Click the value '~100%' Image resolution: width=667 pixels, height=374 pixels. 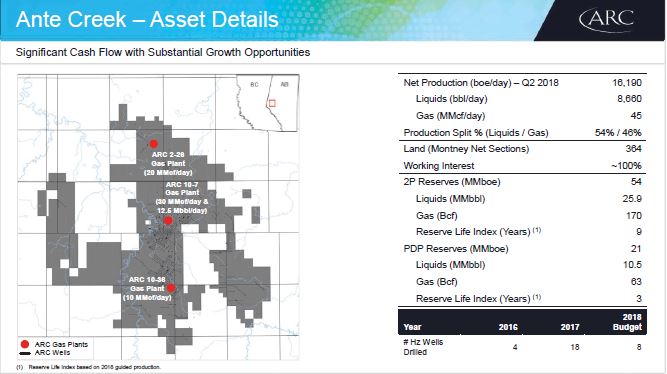[626, 166]
